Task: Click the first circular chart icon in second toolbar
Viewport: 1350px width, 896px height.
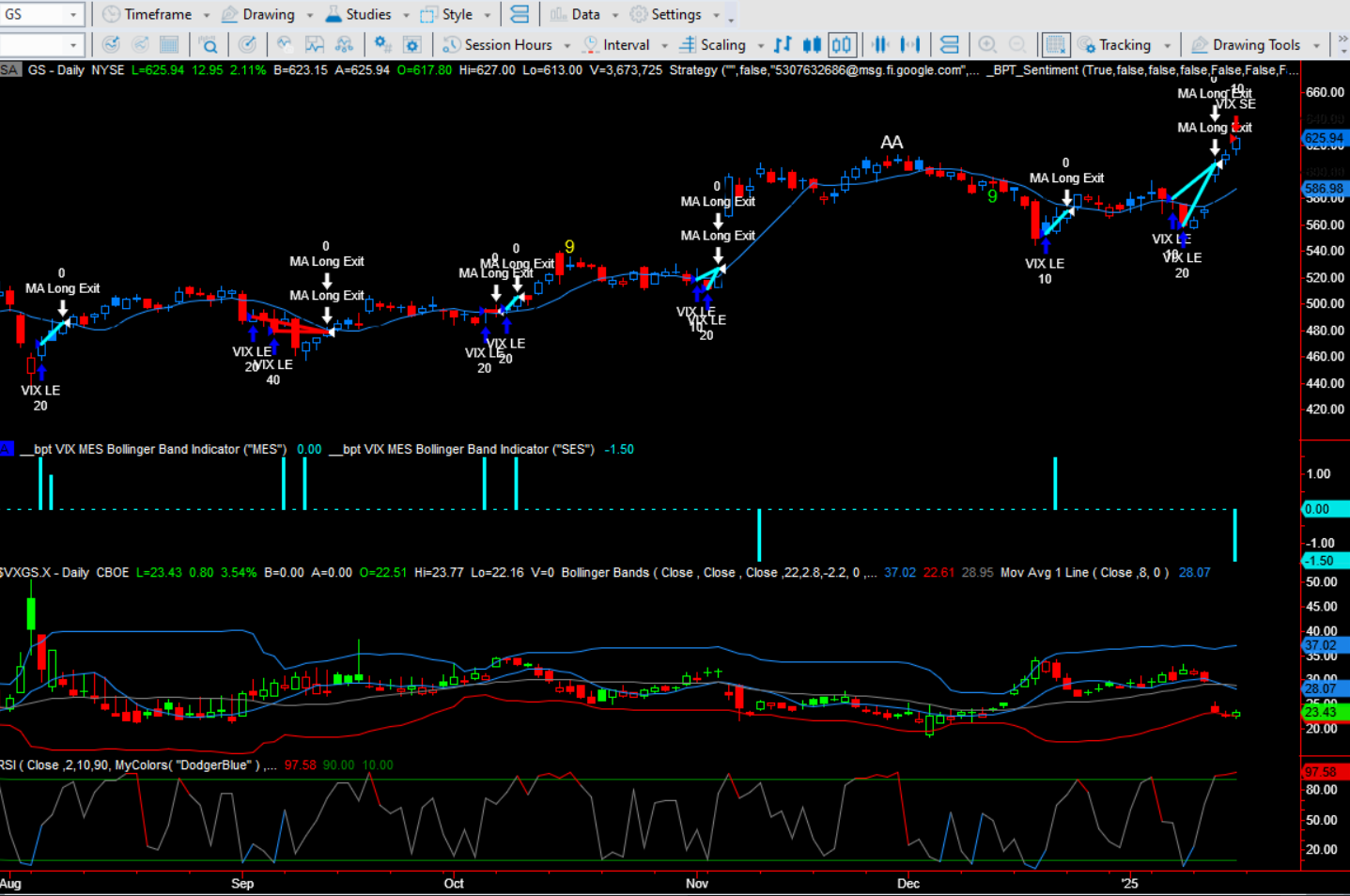Action: coord(111,44)
